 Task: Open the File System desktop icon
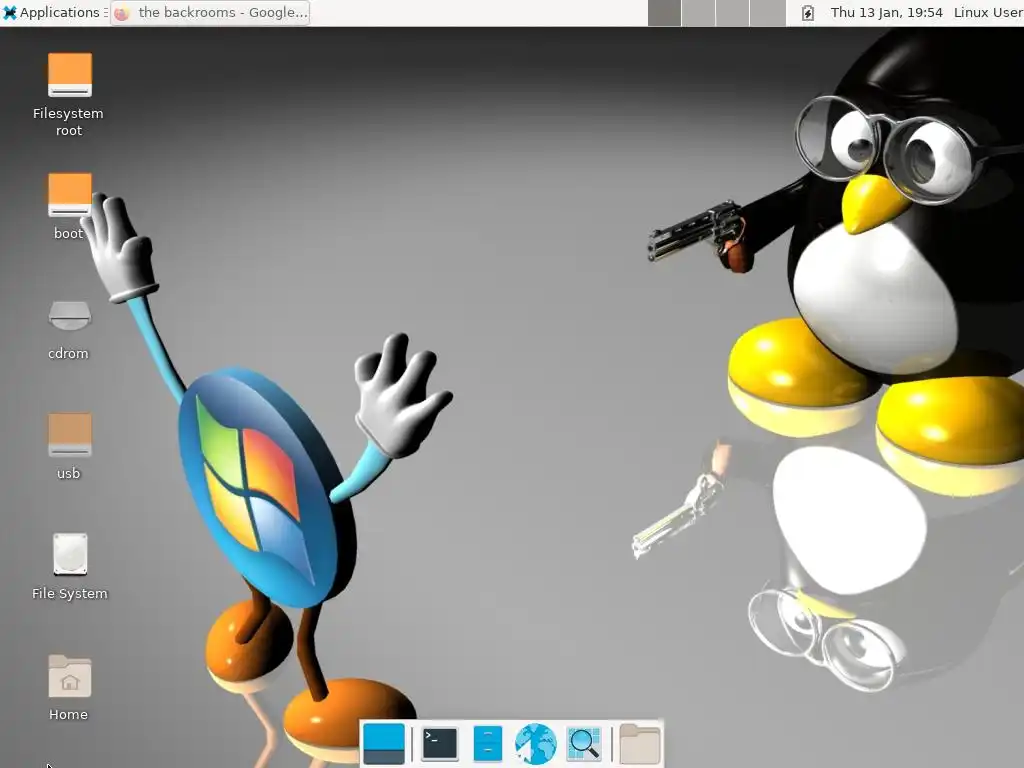pyautogui.click(x=69, y=554)
